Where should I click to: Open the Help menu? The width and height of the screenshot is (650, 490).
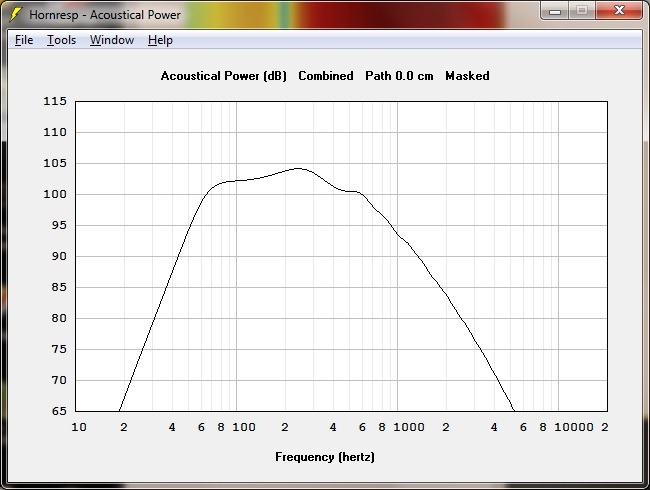tap(160, 40)
